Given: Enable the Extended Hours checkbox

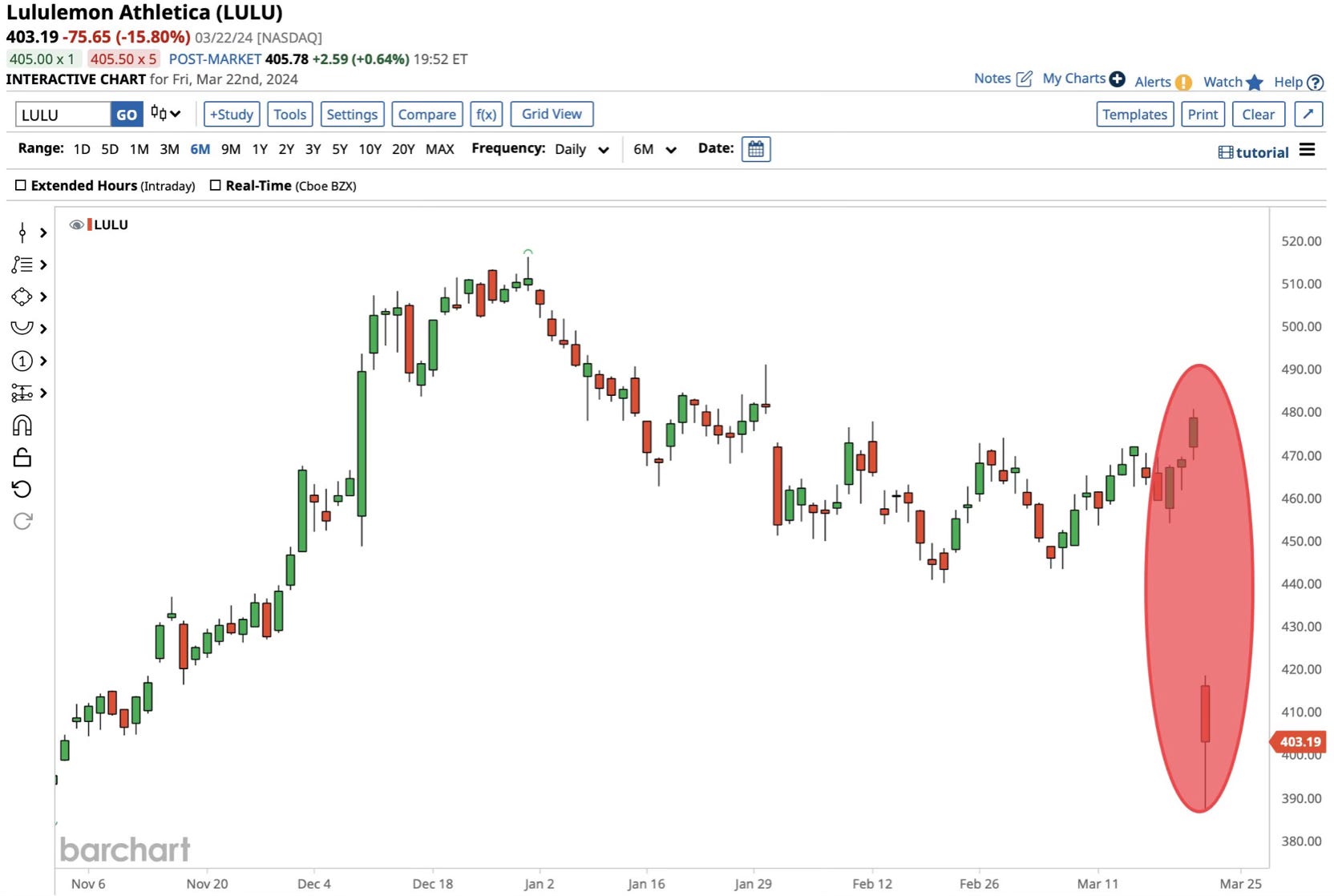Looking at the screenshot, I should coord(21,185).
